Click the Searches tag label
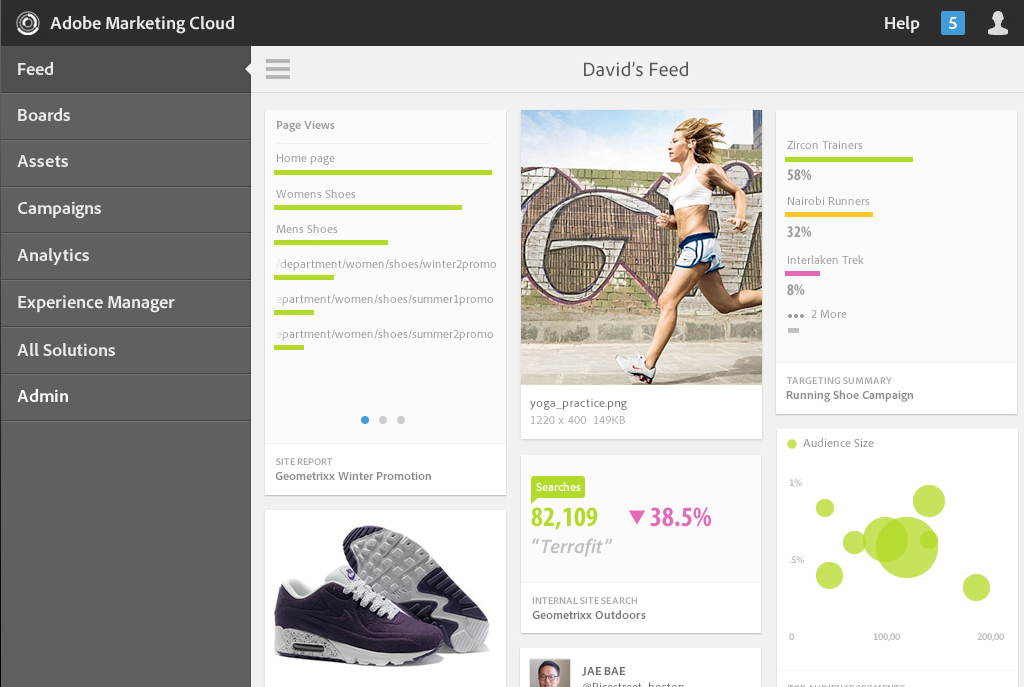The image size is (1024, 687). point(557,487)
